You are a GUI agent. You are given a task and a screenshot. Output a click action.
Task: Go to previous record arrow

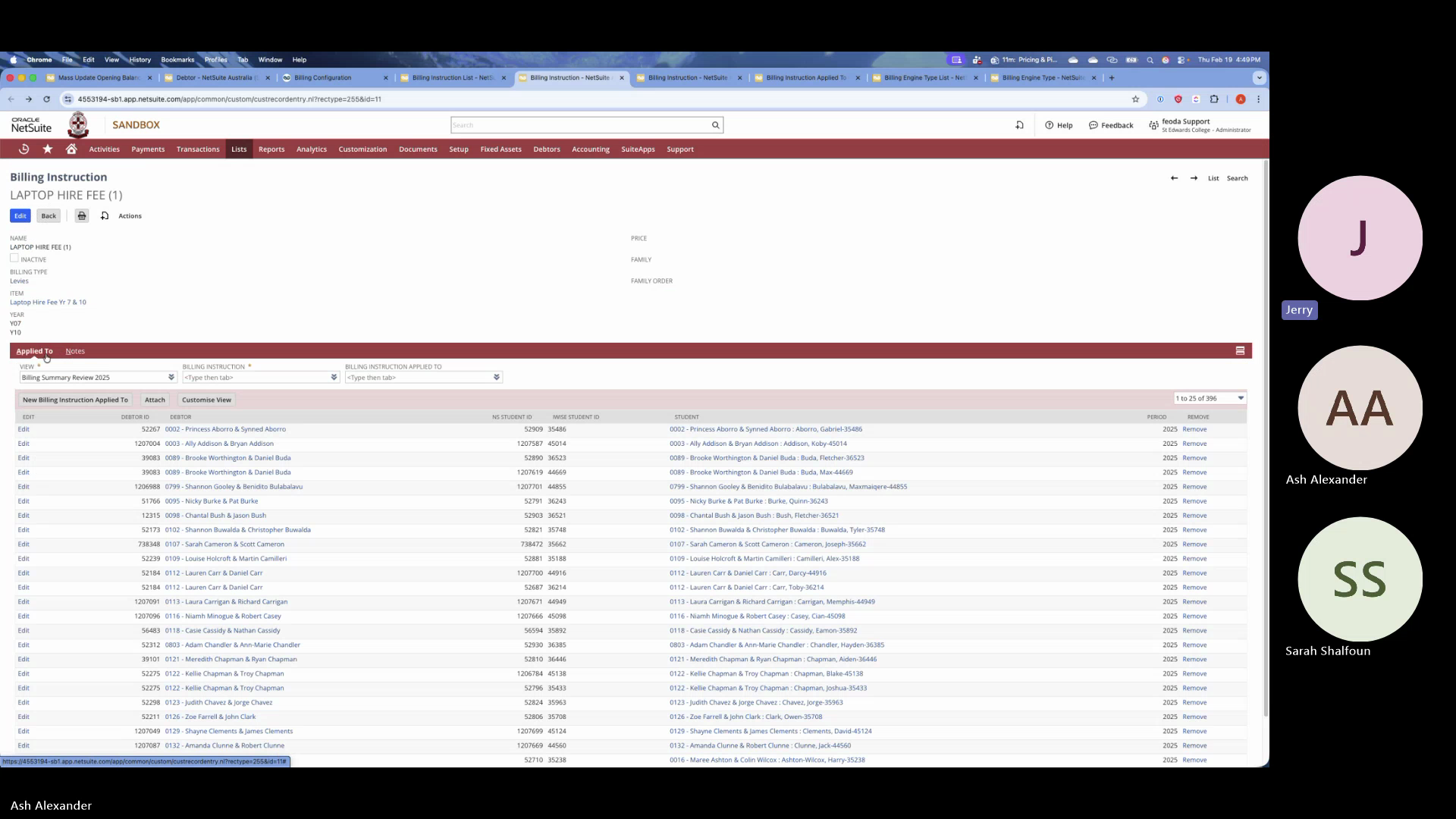point(1174,178)
